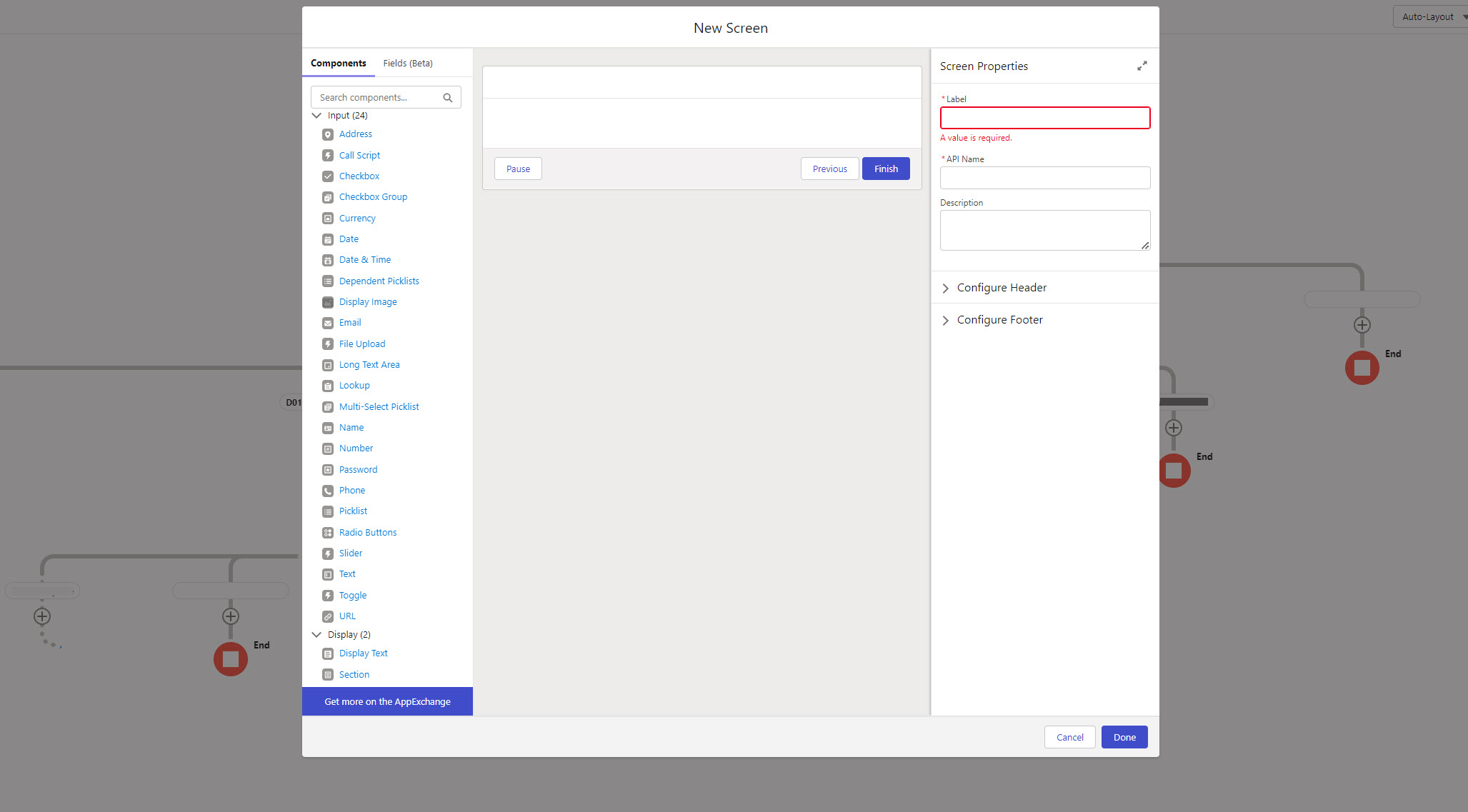Click into the Label input field
The width and height of the screenshot is (1468, 812).
click(1044, 118)
